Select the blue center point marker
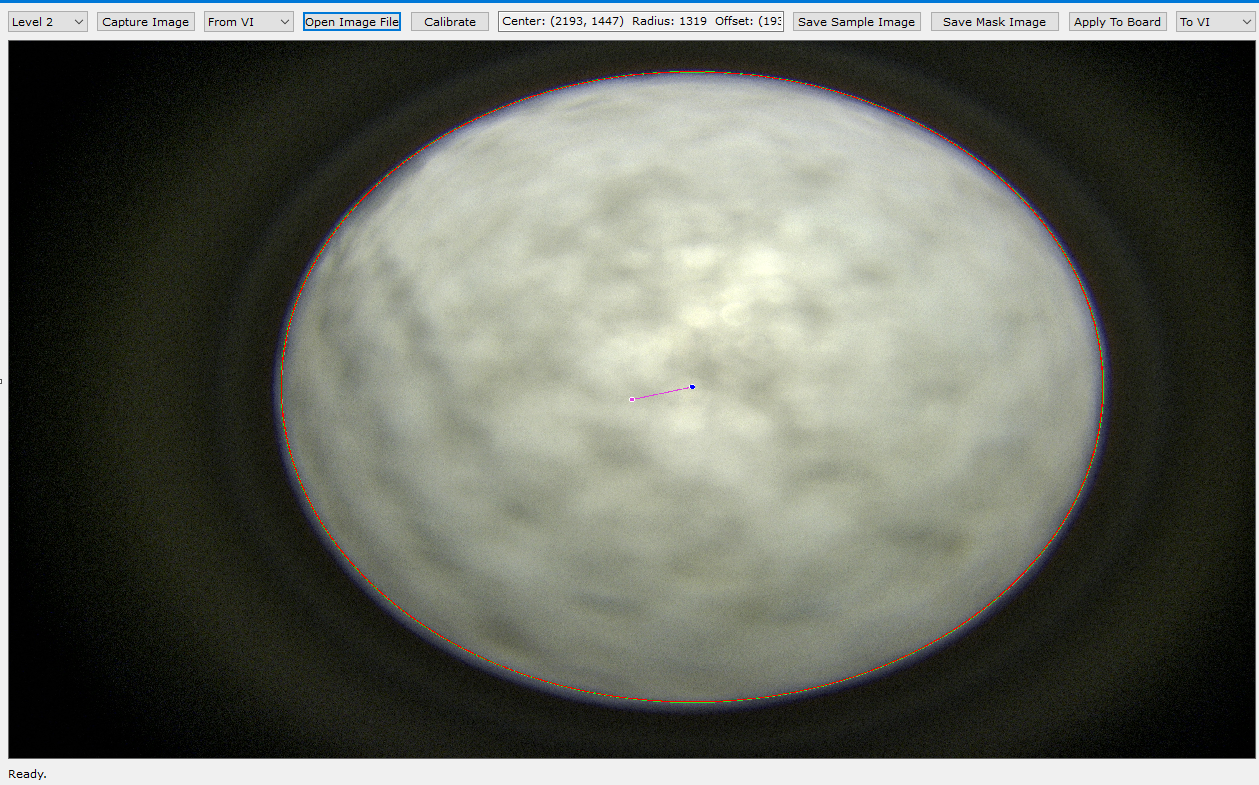Screen dimensions: 1259x785 click(x=692, y=387)
